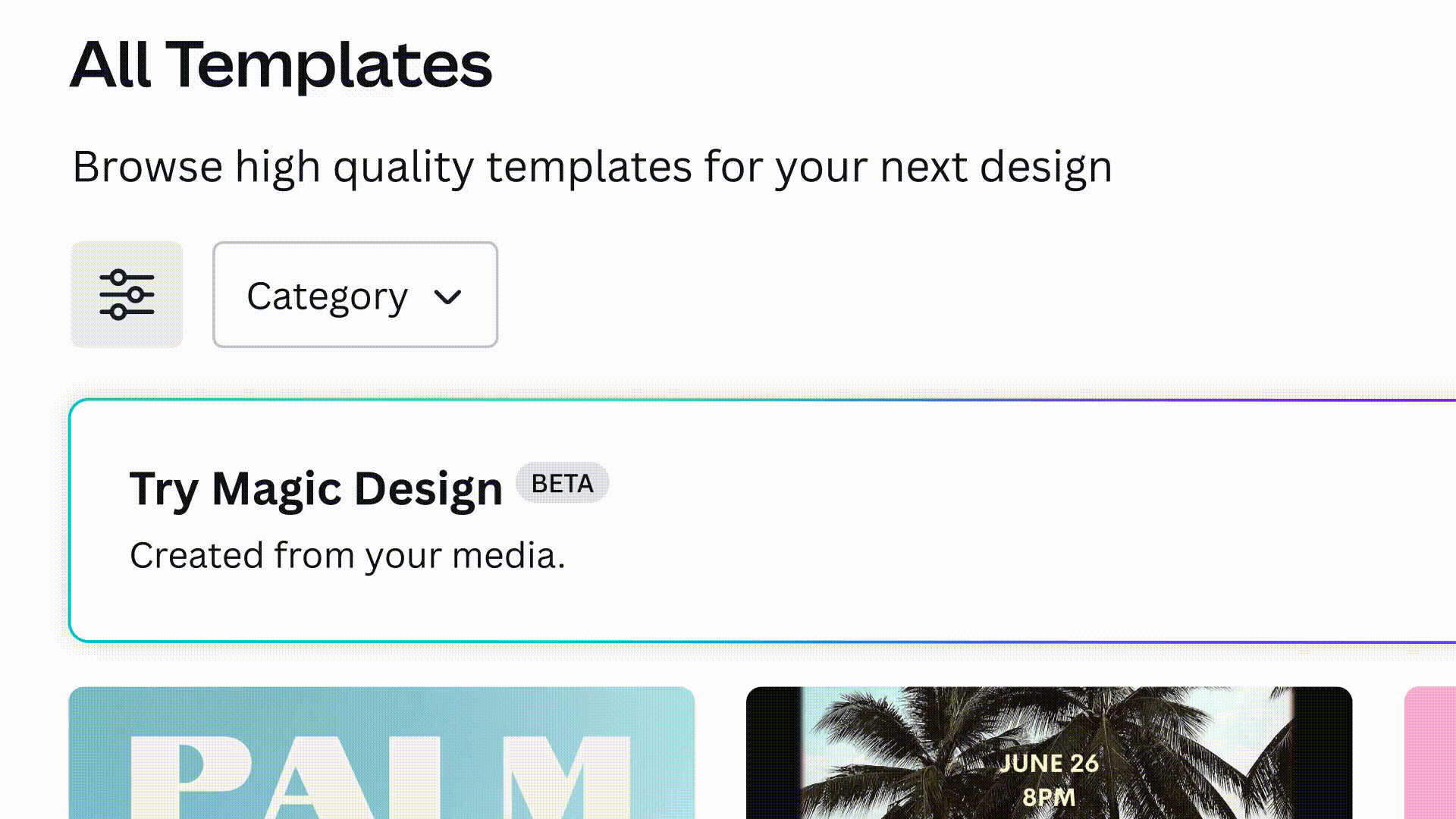This screenshot has height=819, width=1456.
Task: Click the BETA badge
Action: pyautogui.click(x=562, y=483)
